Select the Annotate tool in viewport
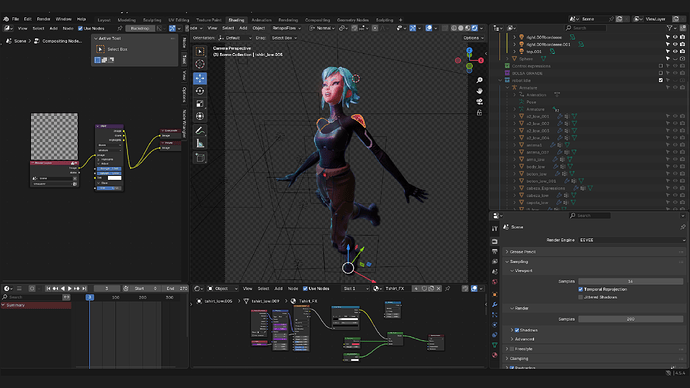Viewport: 690px width, 388px height. 200,131
